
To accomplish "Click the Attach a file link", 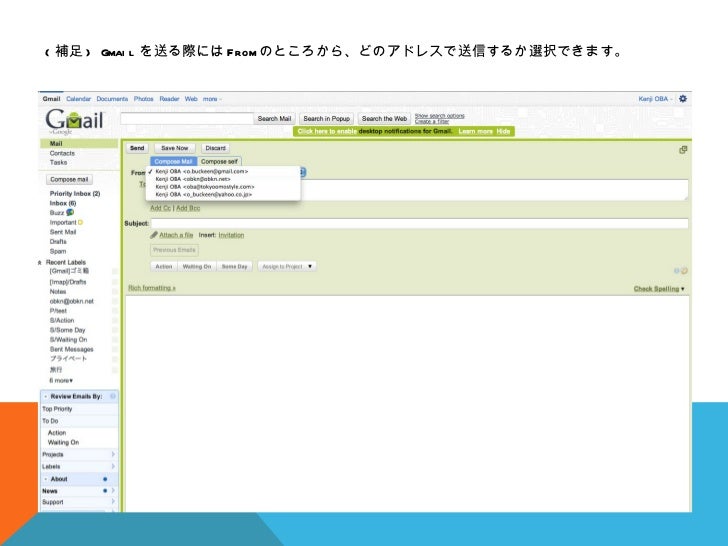I will [x=176, y=235].
